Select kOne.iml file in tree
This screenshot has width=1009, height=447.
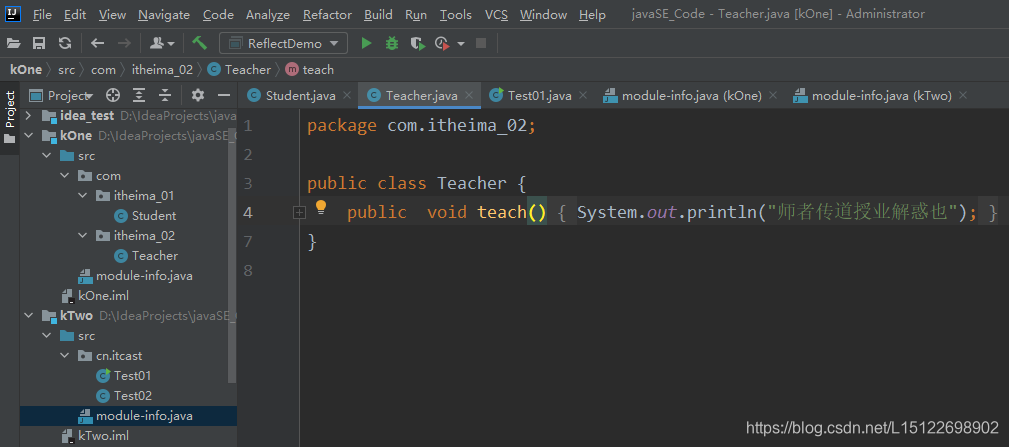[x=95, y=296]
